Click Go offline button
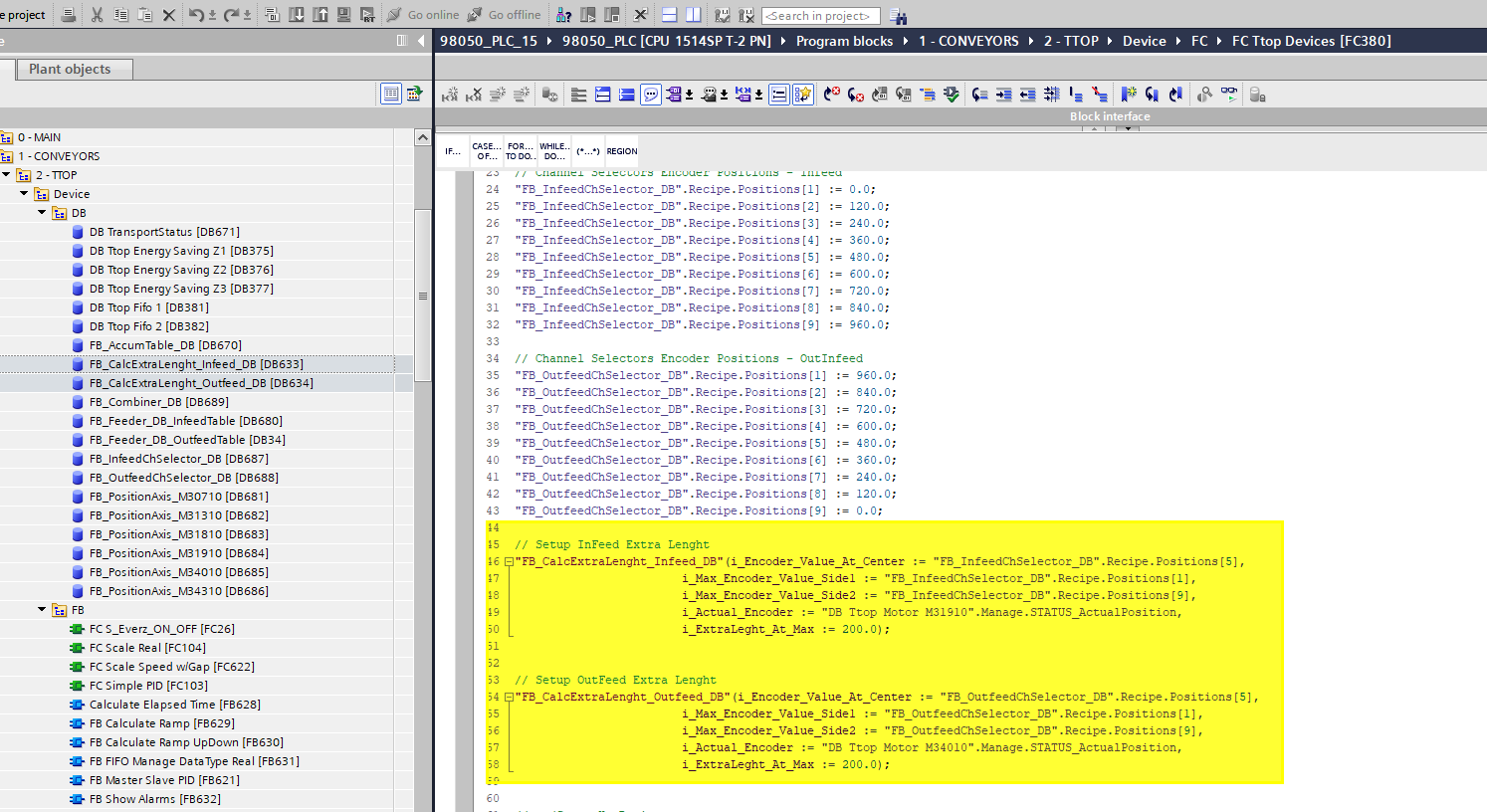 point(505,15)
